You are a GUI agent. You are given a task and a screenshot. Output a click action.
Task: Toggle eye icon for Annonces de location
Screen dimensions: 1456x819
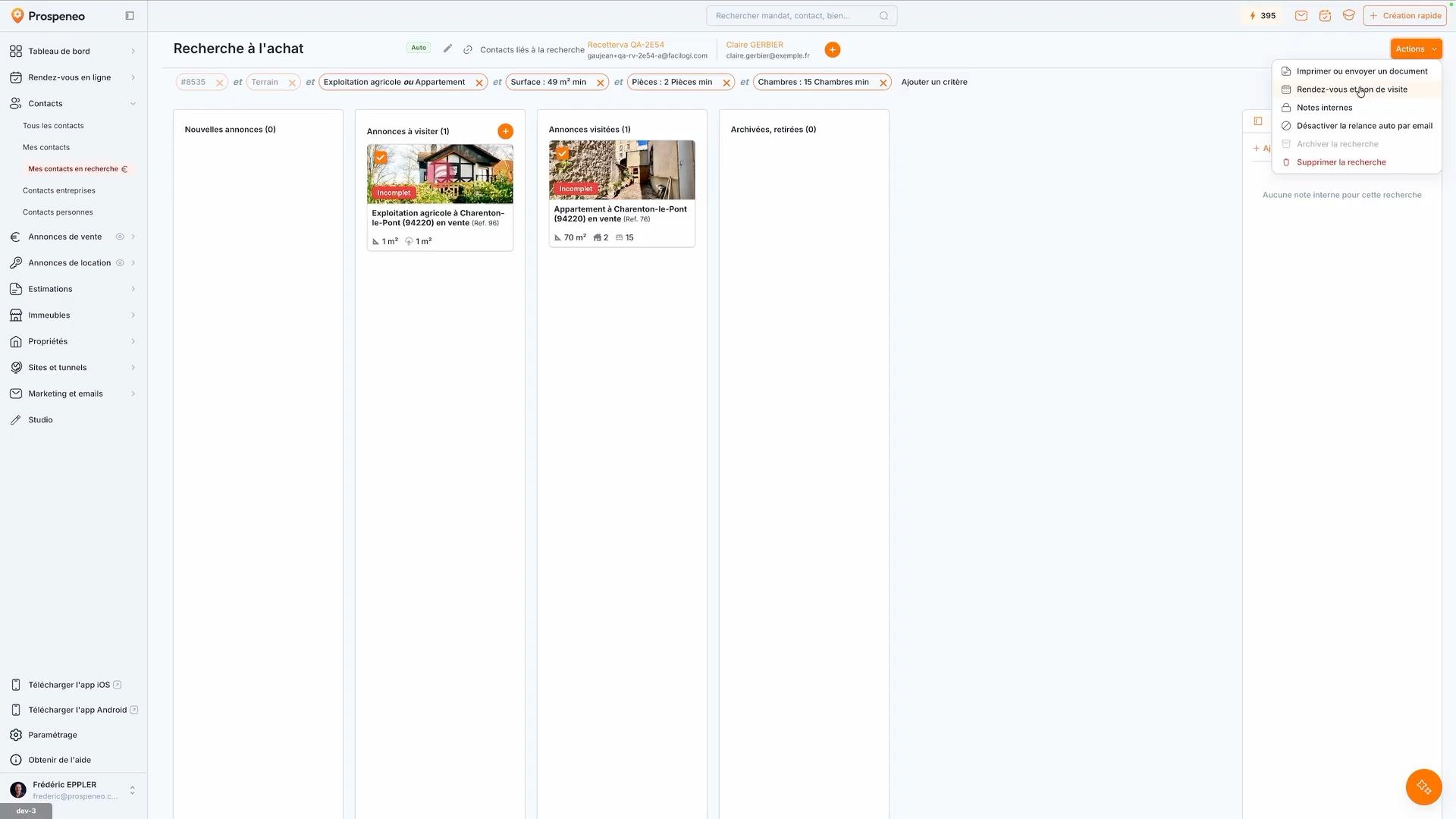tap(120, 263)
